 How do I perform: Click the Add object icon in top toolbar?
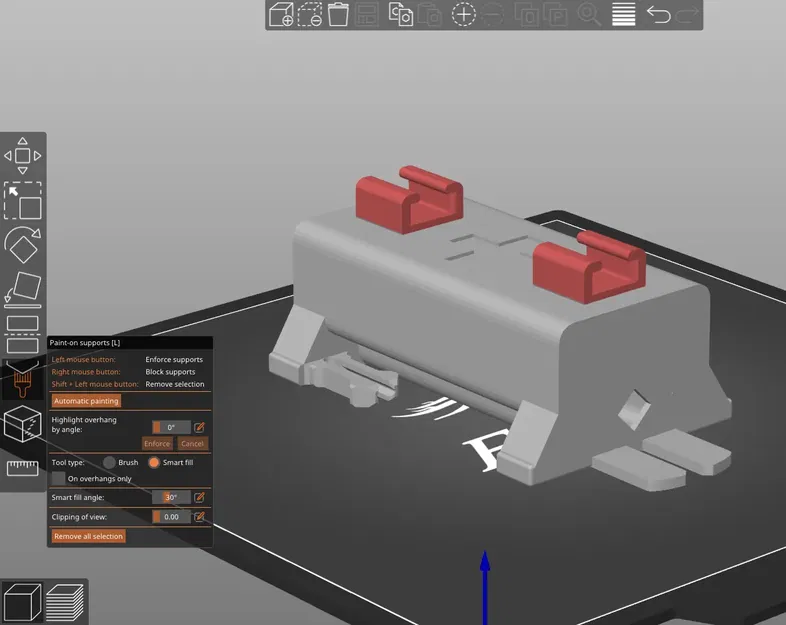[x=281, y=14]
